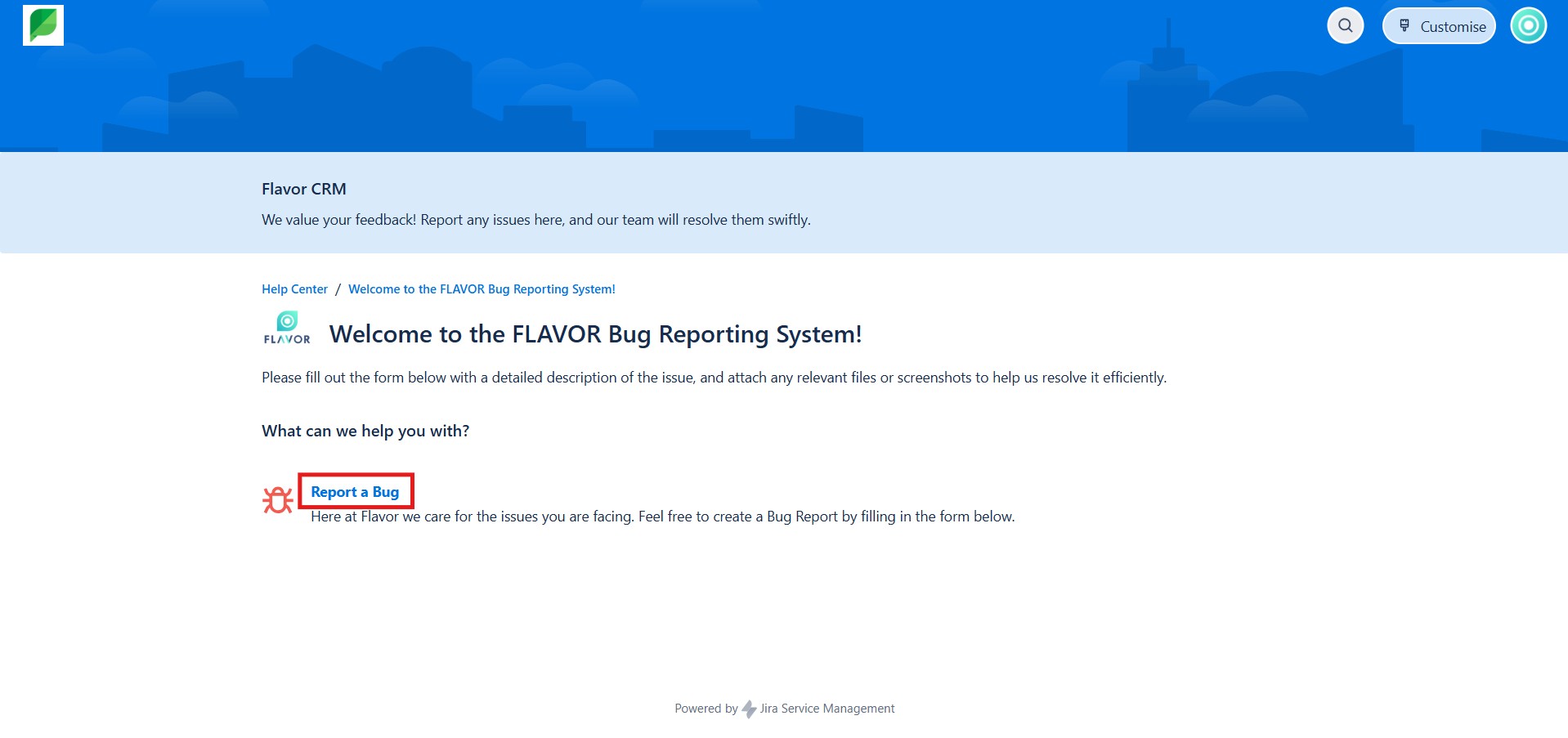Click the 'Powered by' footer text
This screenshot has width=1568, height=738.
click(706, 709)
